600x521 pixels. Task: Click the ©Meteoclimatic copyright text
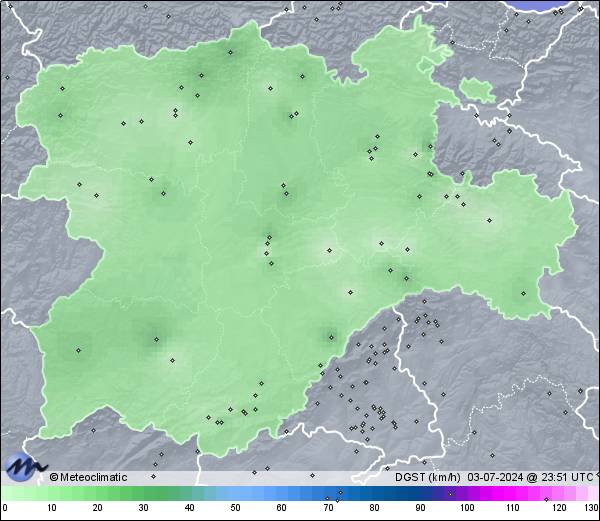(88, 477)
